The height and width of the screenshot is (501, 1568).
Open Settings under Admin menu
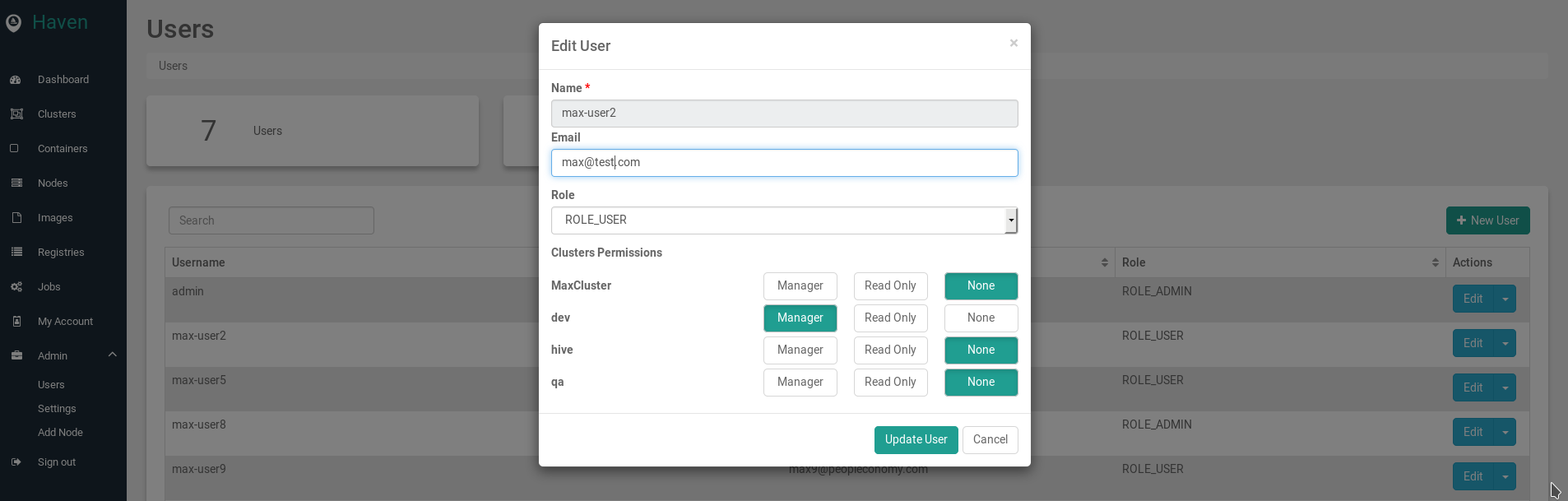pyautogui.click(x=57, y=409)
